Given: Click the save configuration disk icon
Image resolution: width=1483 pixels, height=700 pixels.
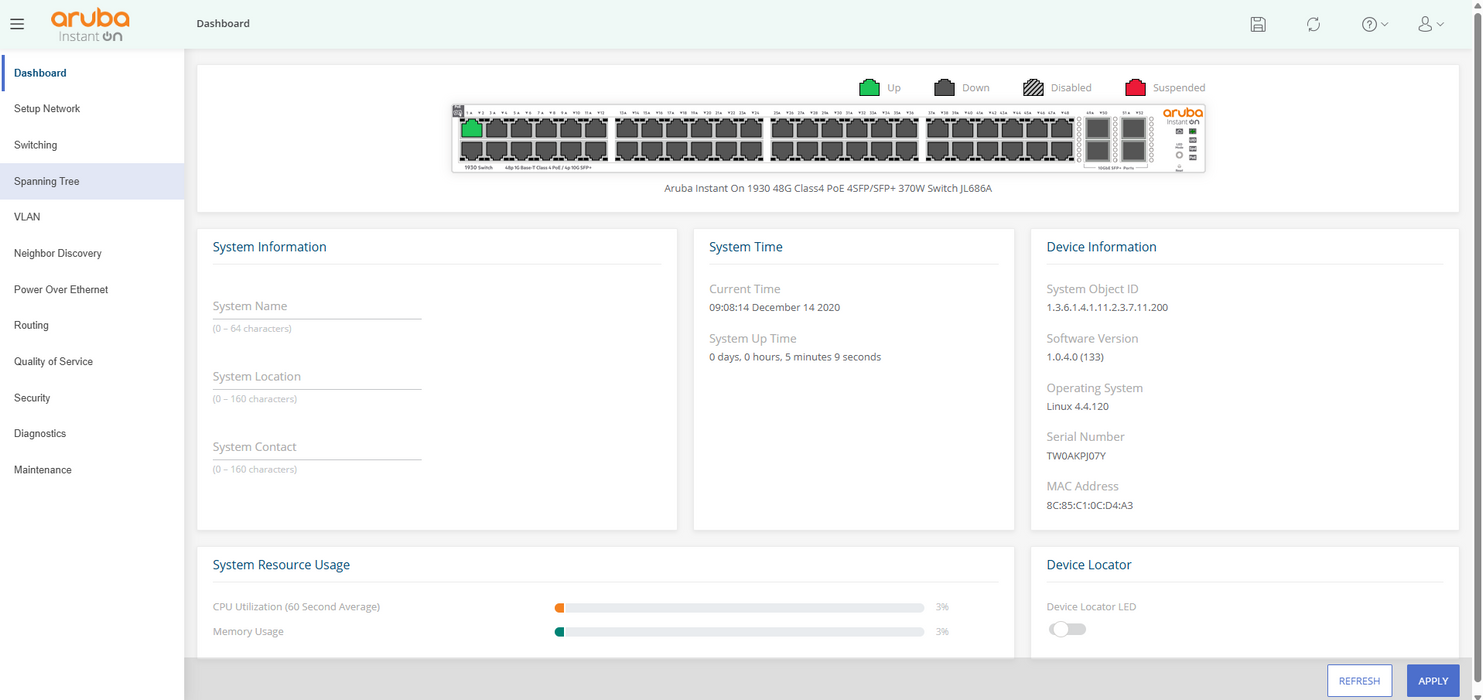Looking at the screenshot, I should [1258, 24].
